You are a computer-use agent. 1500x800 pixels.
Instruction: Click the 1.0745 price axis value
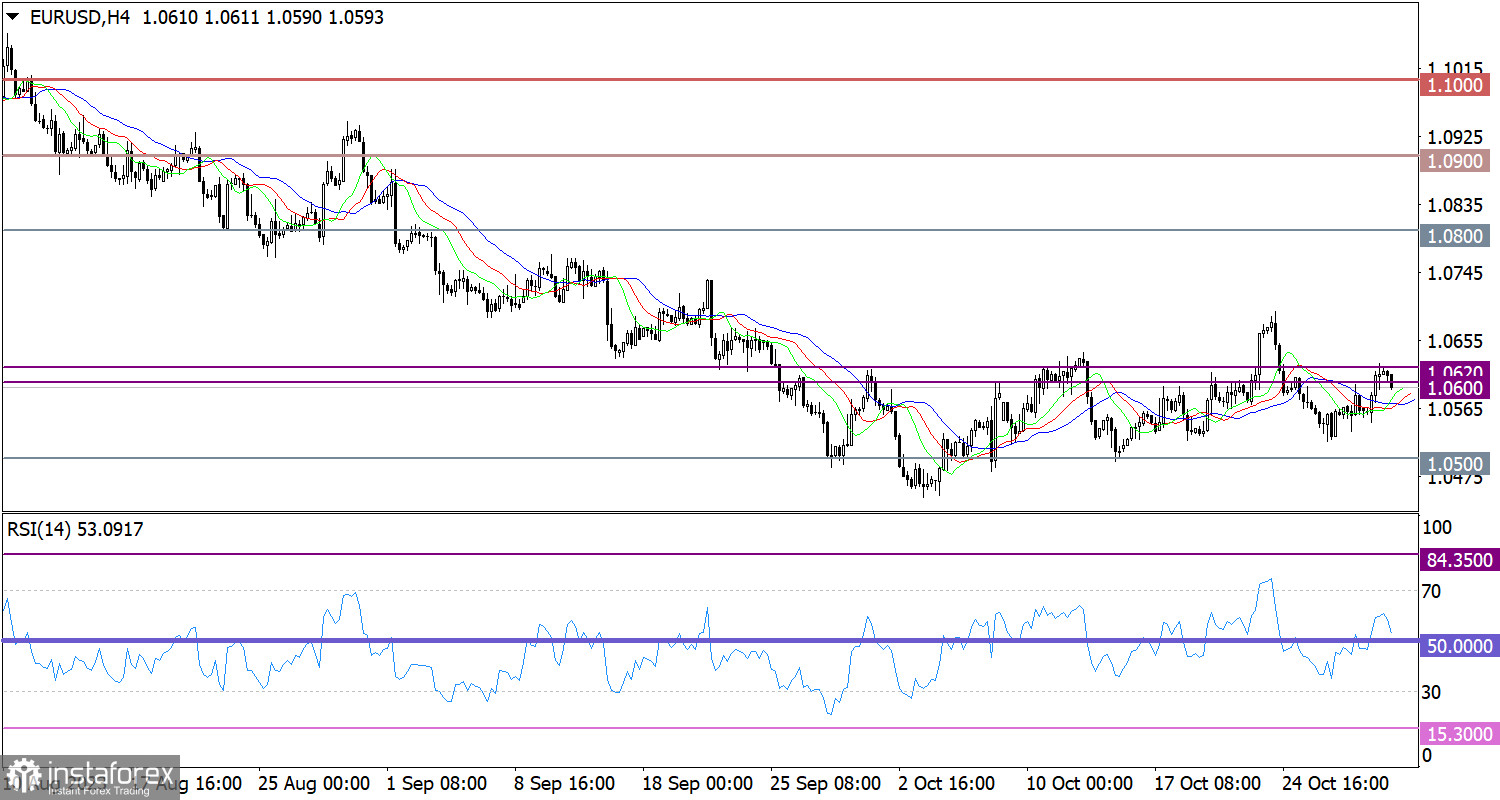(1455, 273)
